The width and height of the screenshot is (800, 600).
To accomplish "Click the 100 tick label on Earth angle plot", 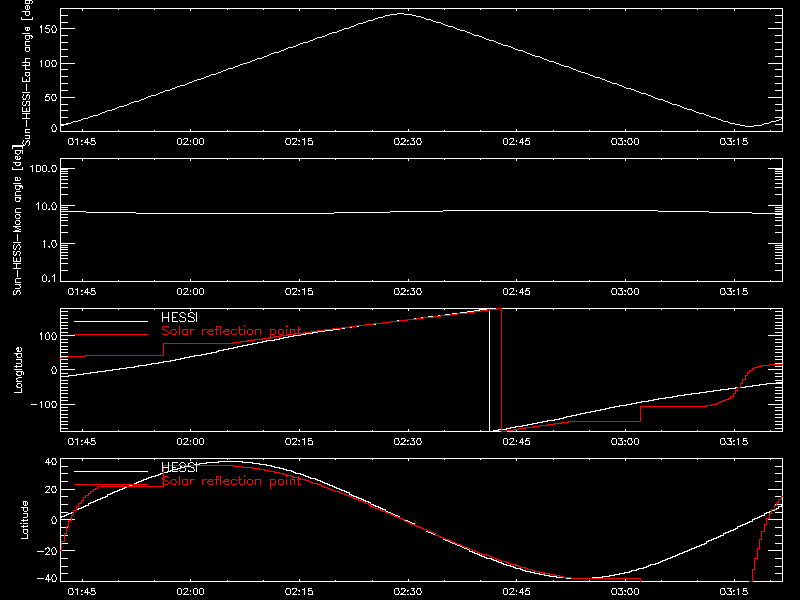I will [47, 64].
